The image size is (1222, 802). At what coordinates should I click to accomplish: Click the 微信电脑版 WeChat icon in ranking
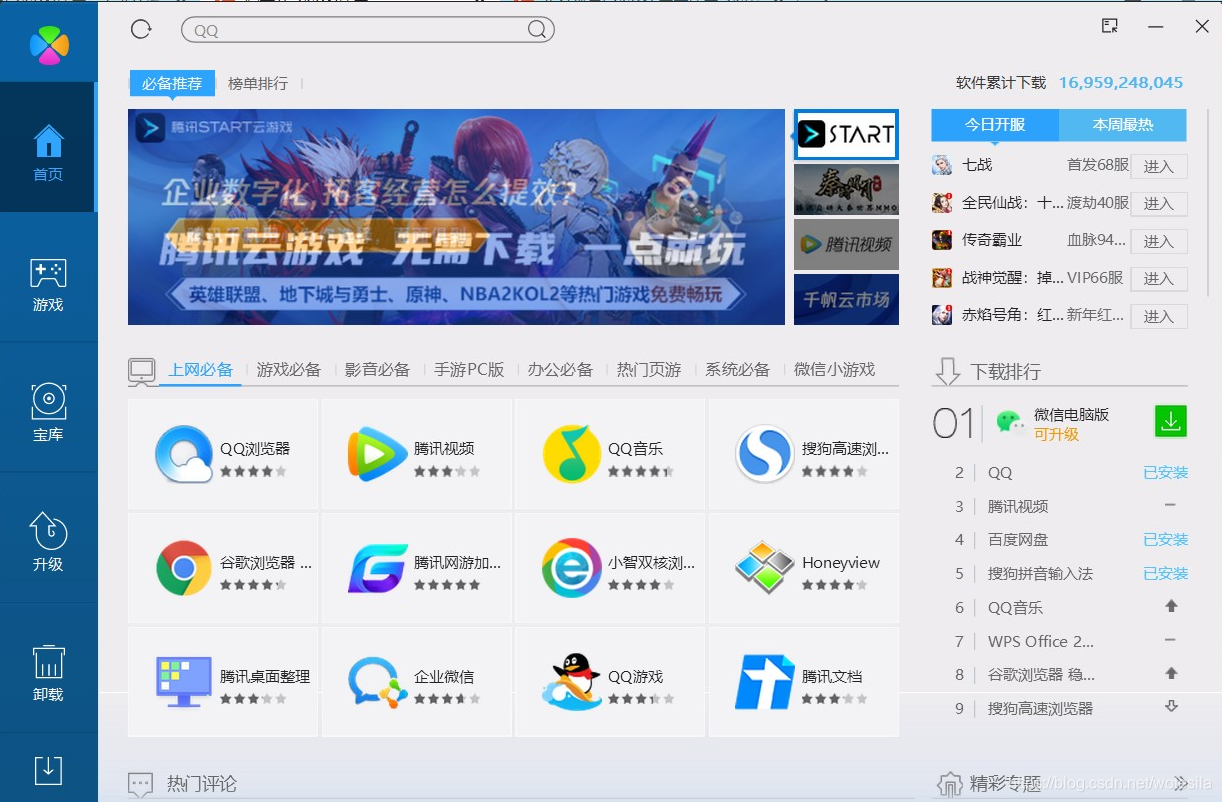pyautogui.click(x=1011, y=422)
